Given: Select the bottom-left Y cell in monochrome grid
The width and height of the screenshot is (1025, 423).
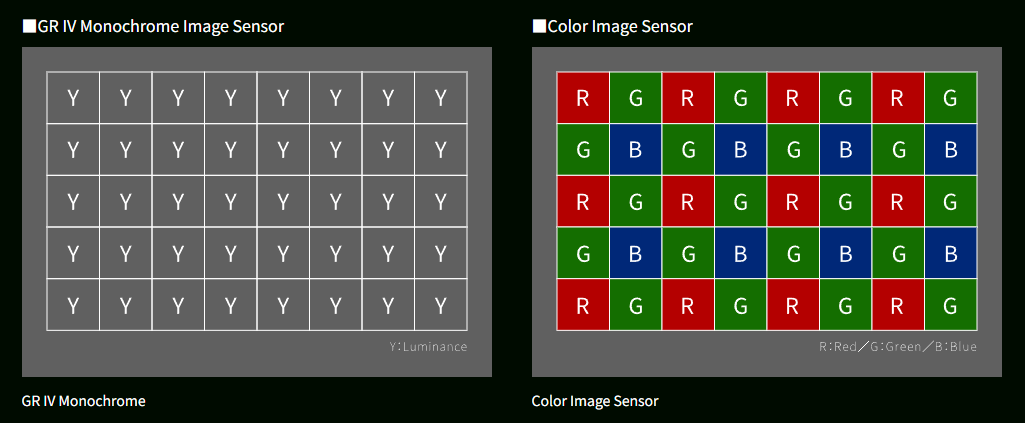Looking at the screenshot, I should tap(73, 304).
